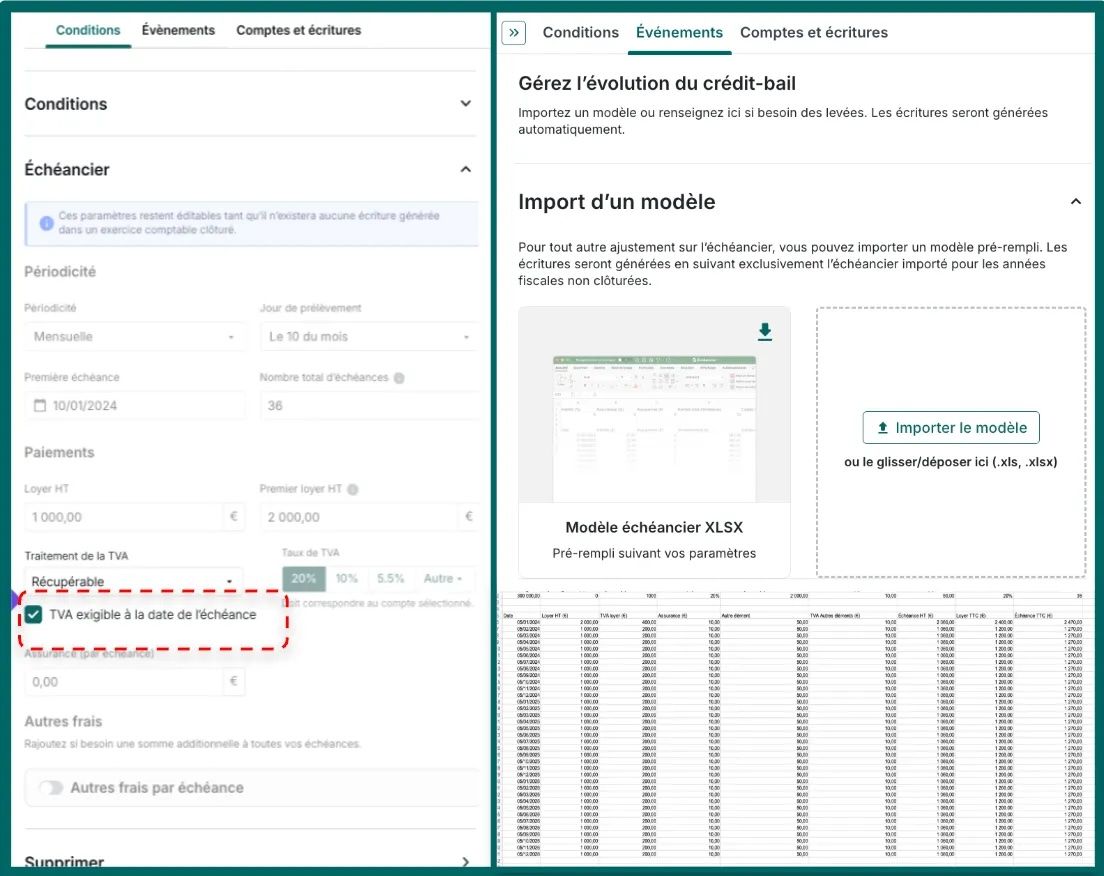Click the double-chevron panel expand icon
The width and height of the screenshot is (1104, 876).
514,32
